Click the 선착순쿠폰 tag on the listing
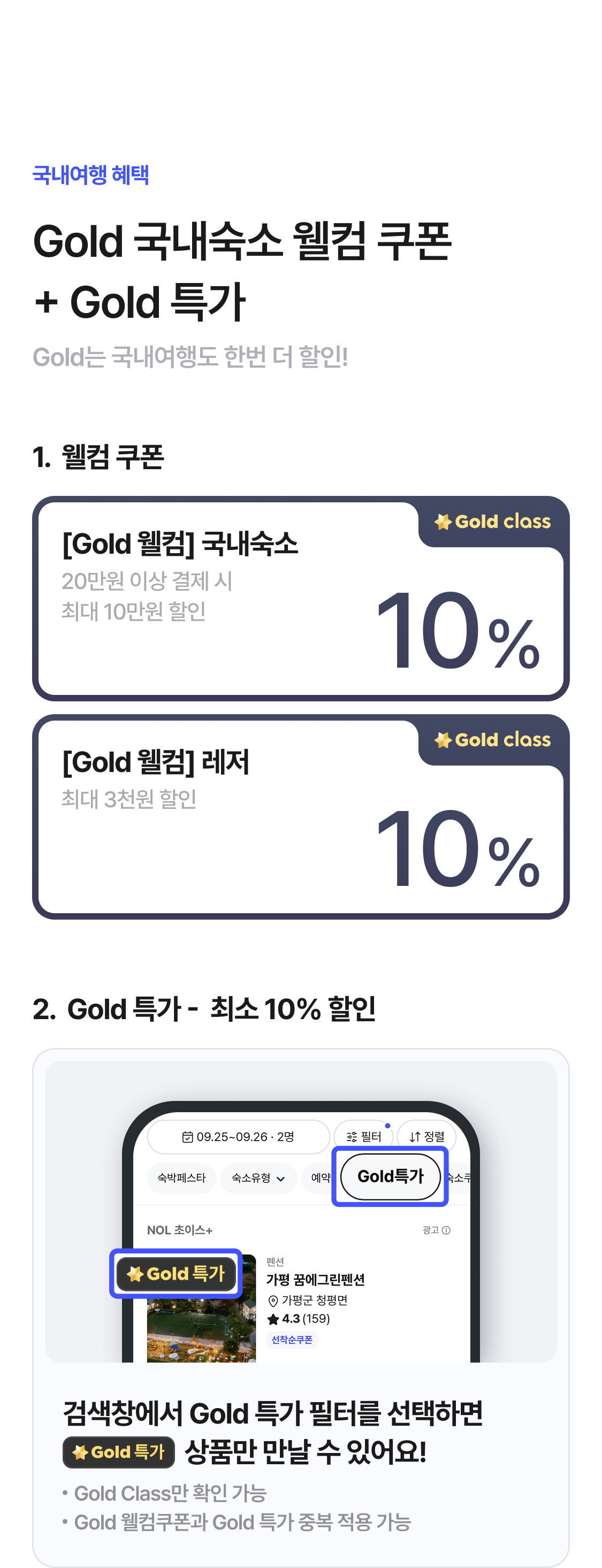The image size is (602, 1568). [292, 1339]
